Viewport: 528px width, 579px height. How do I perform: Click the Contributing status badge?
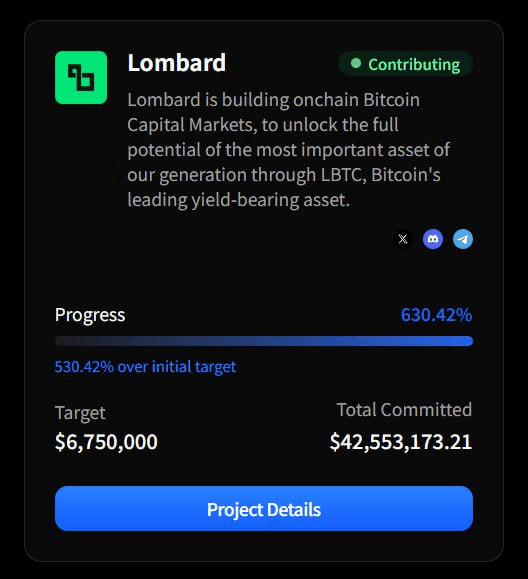(x=405, y=64)
